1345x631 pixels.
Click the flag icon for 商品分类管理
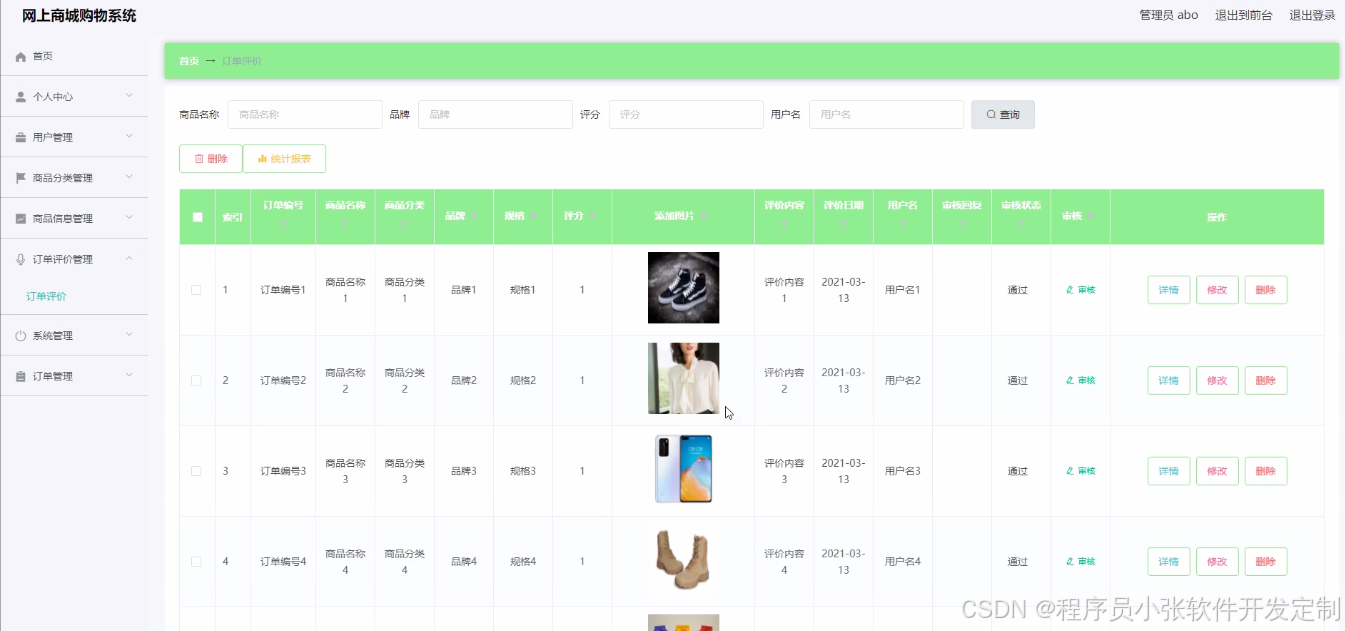pos(21,178)
